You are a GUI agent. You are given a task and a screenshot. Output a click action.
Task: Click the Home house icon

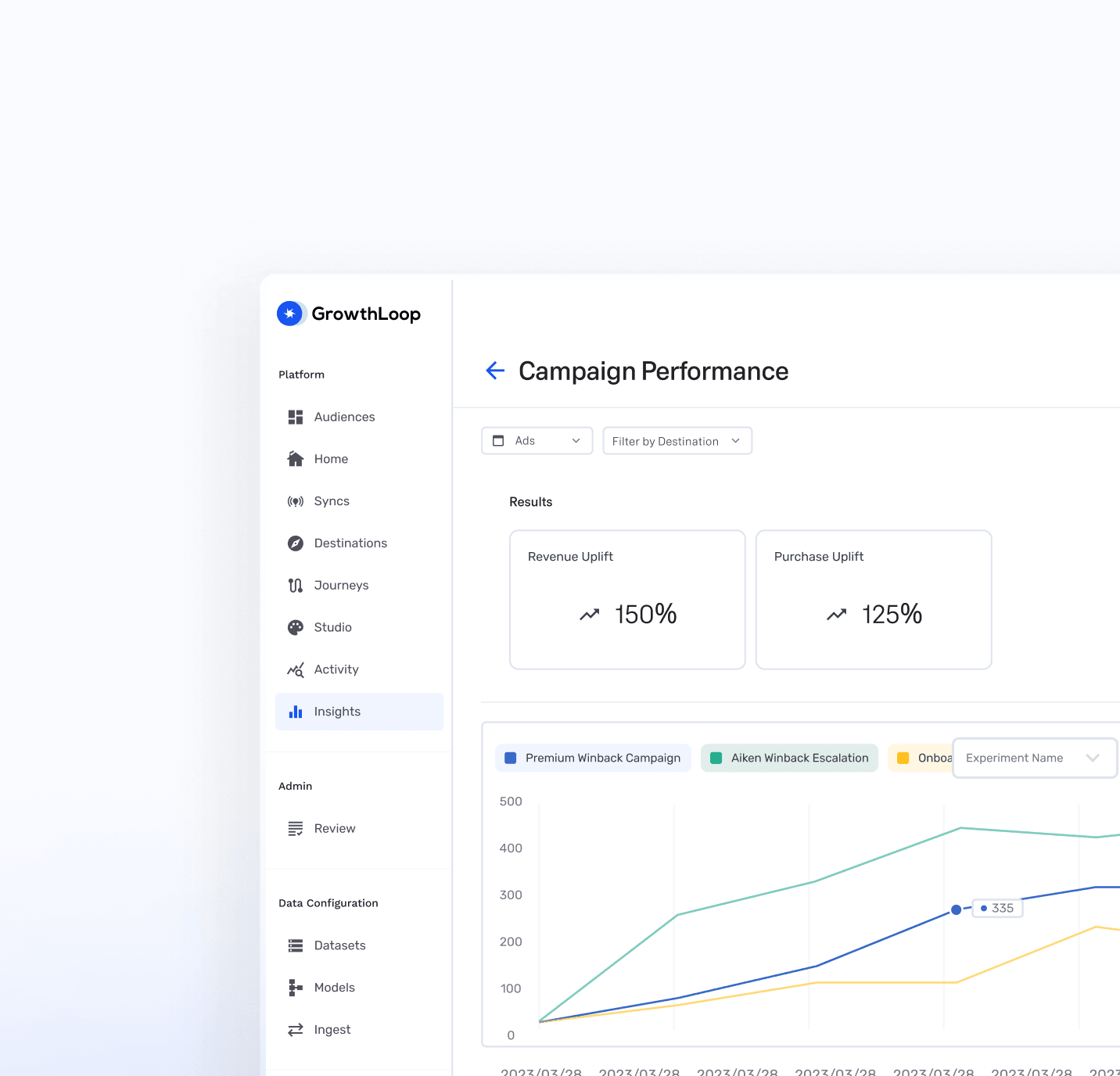coord(295,459)
